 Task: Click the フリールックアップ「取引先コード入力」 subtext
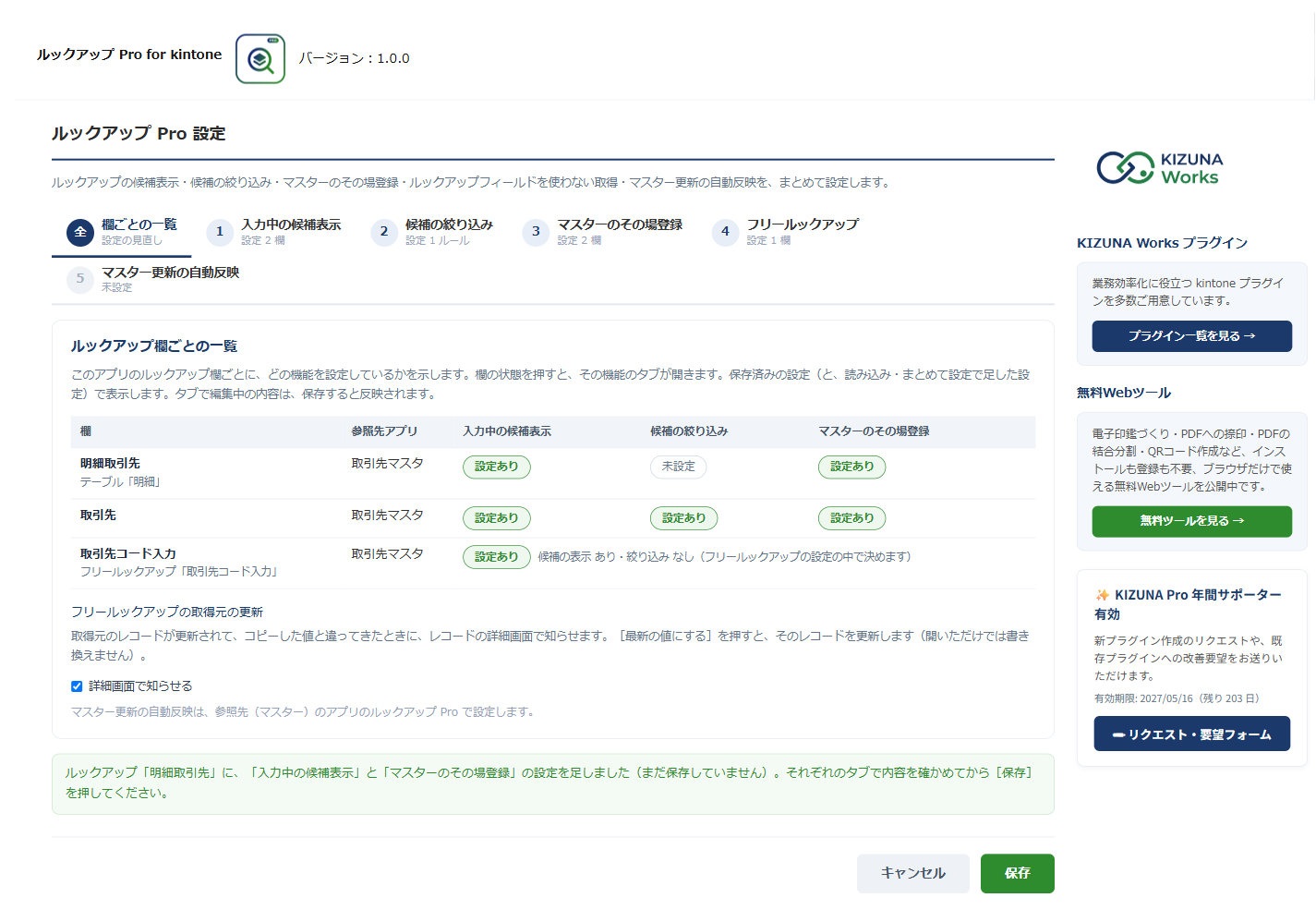(181, 572)
